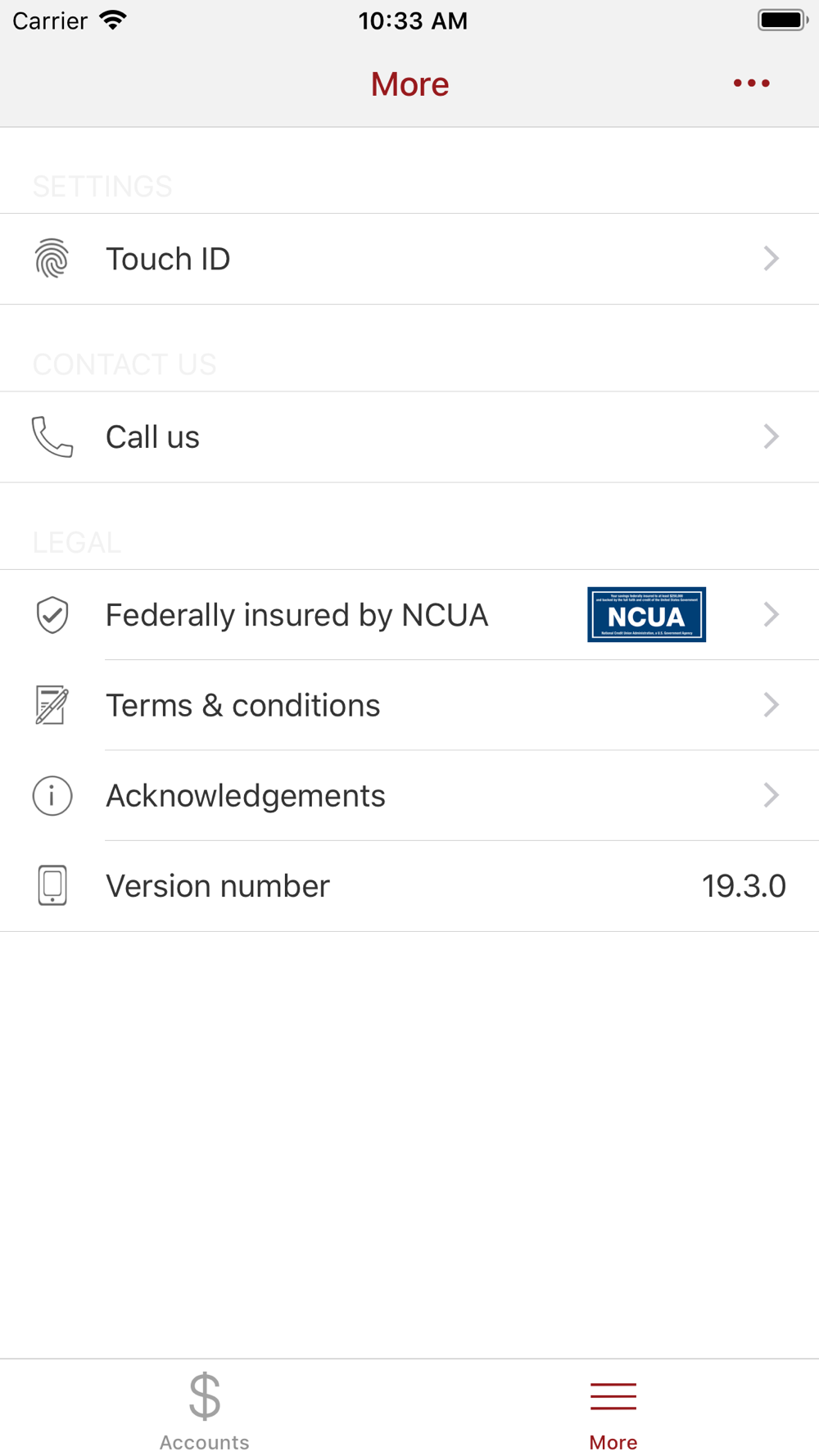
Task: Tap the info circle Acknowledgements icon
Action: point(52,795)
